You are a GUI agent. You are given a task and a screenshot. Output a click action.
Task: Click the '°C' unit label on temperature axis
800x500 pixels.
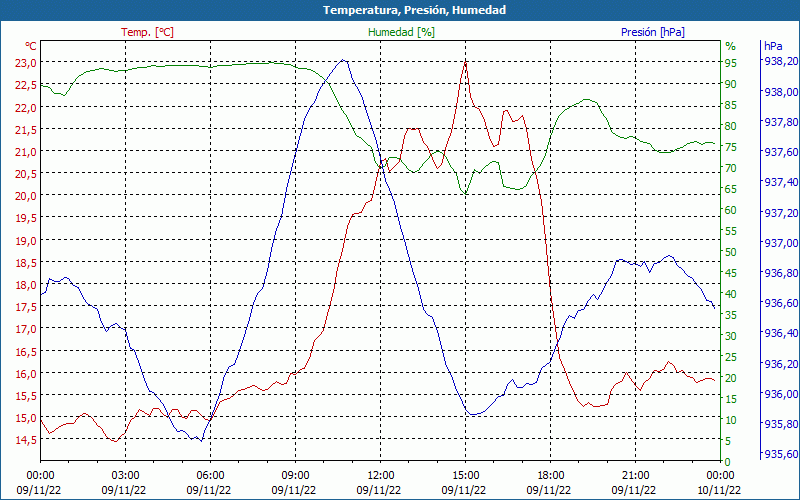point(31,46)
